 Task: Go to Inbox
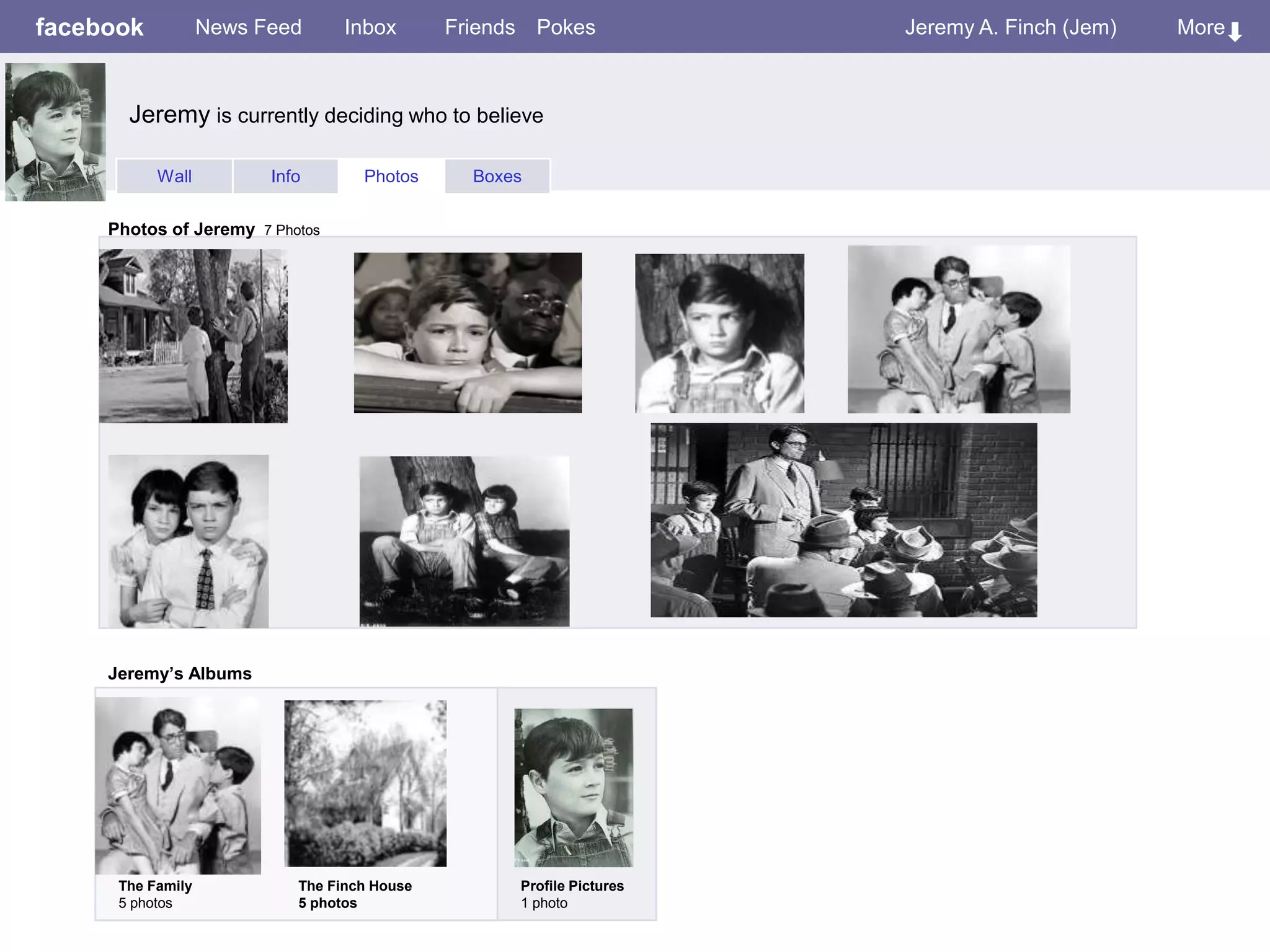coord(370,27)
